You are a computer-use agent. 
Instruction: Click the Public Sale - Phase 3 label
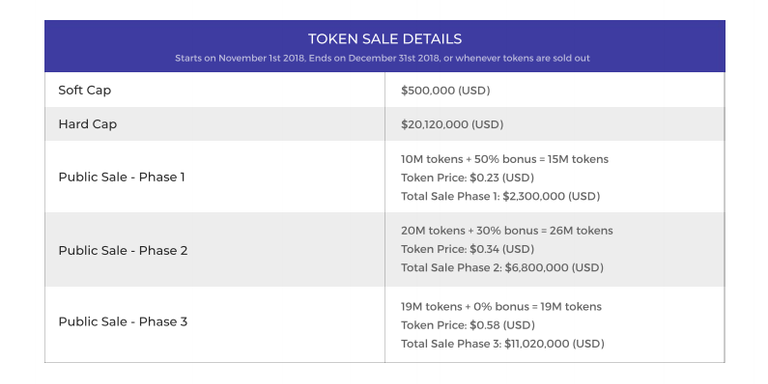(123, 322)
